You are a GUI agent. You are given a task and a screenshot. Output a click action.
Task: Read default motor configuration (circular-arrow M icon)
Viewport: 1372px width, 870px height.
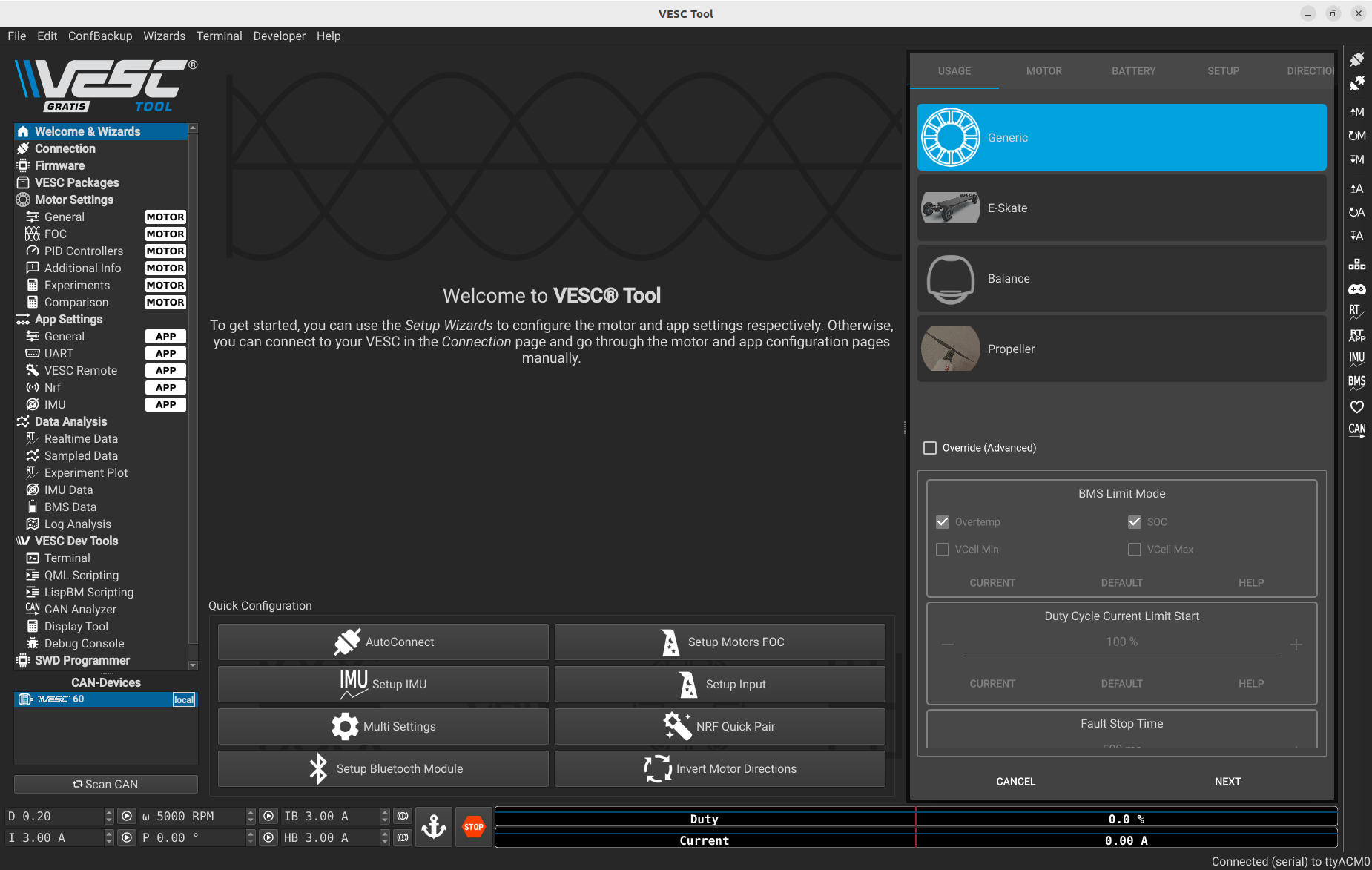click(1357, 136)
